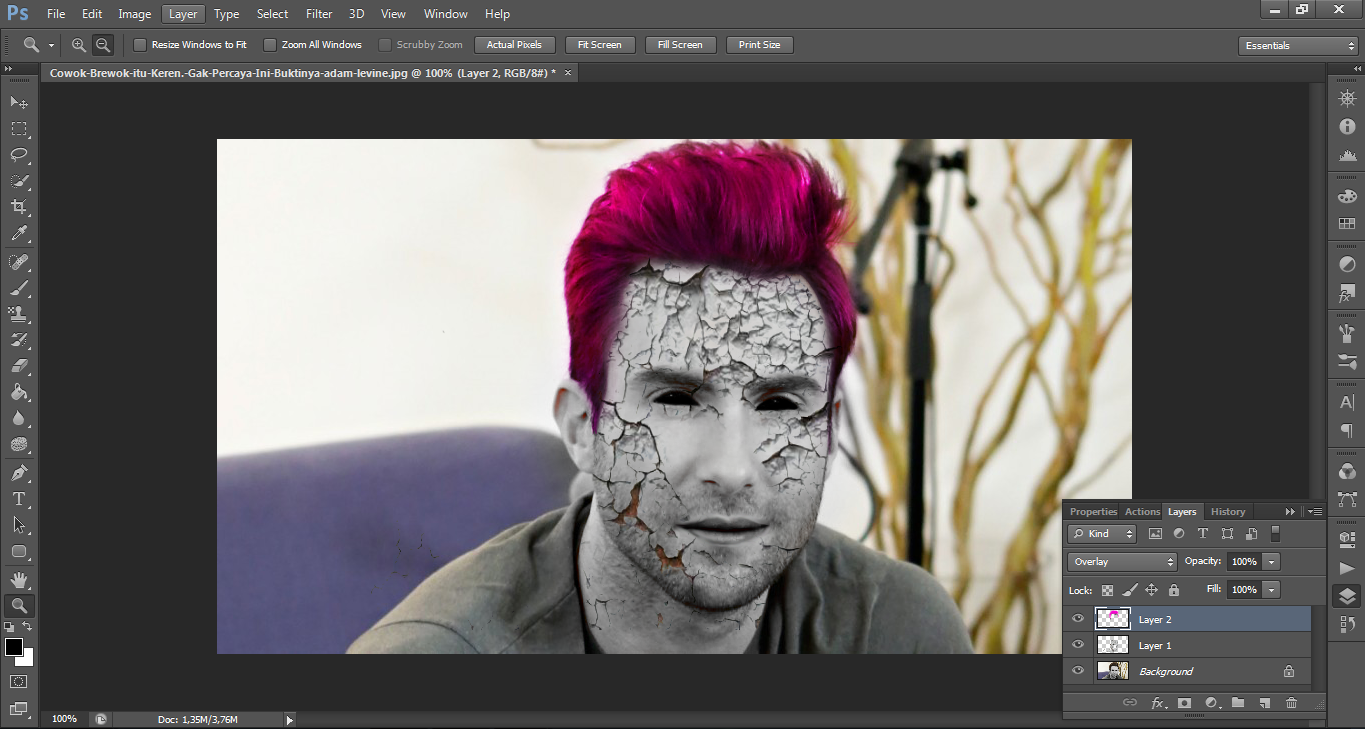The width and height of the screenshot is (1365, 729).
Task: Toggle Quick Mask mode
Action: pos(19,682)
